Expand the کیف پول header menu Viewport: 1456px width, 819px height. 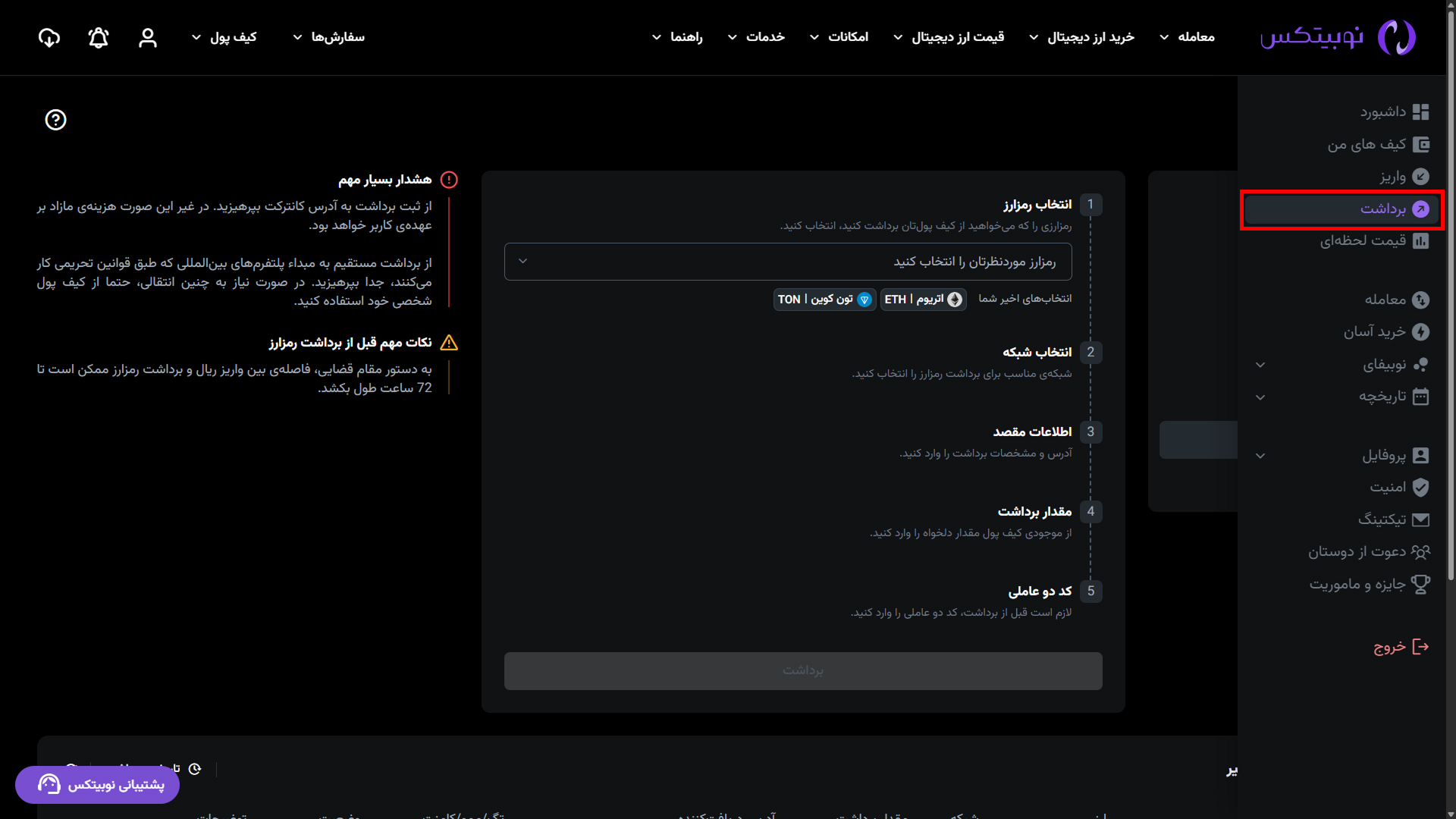click(x=224, y=37)
